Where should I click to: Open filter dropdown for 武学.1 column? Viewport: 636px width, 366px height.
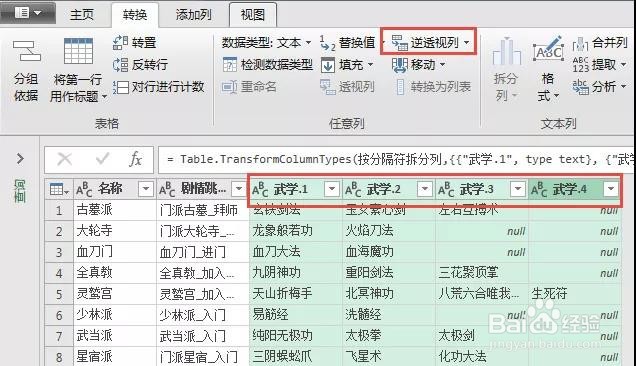pyautogui.click(x=332, y=189)
